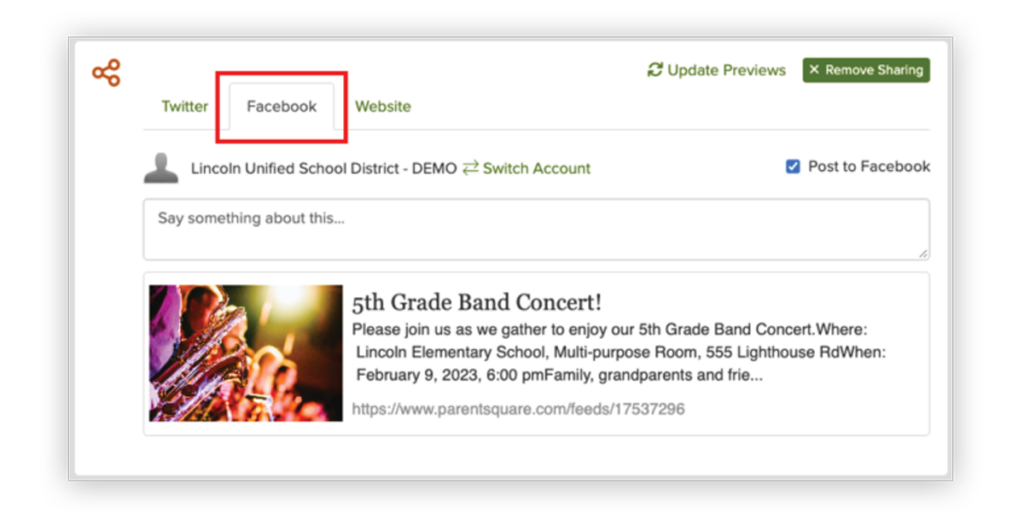Click the orange share icon
The height and width of the screenshot is (519, 1024).
[106, 72]
